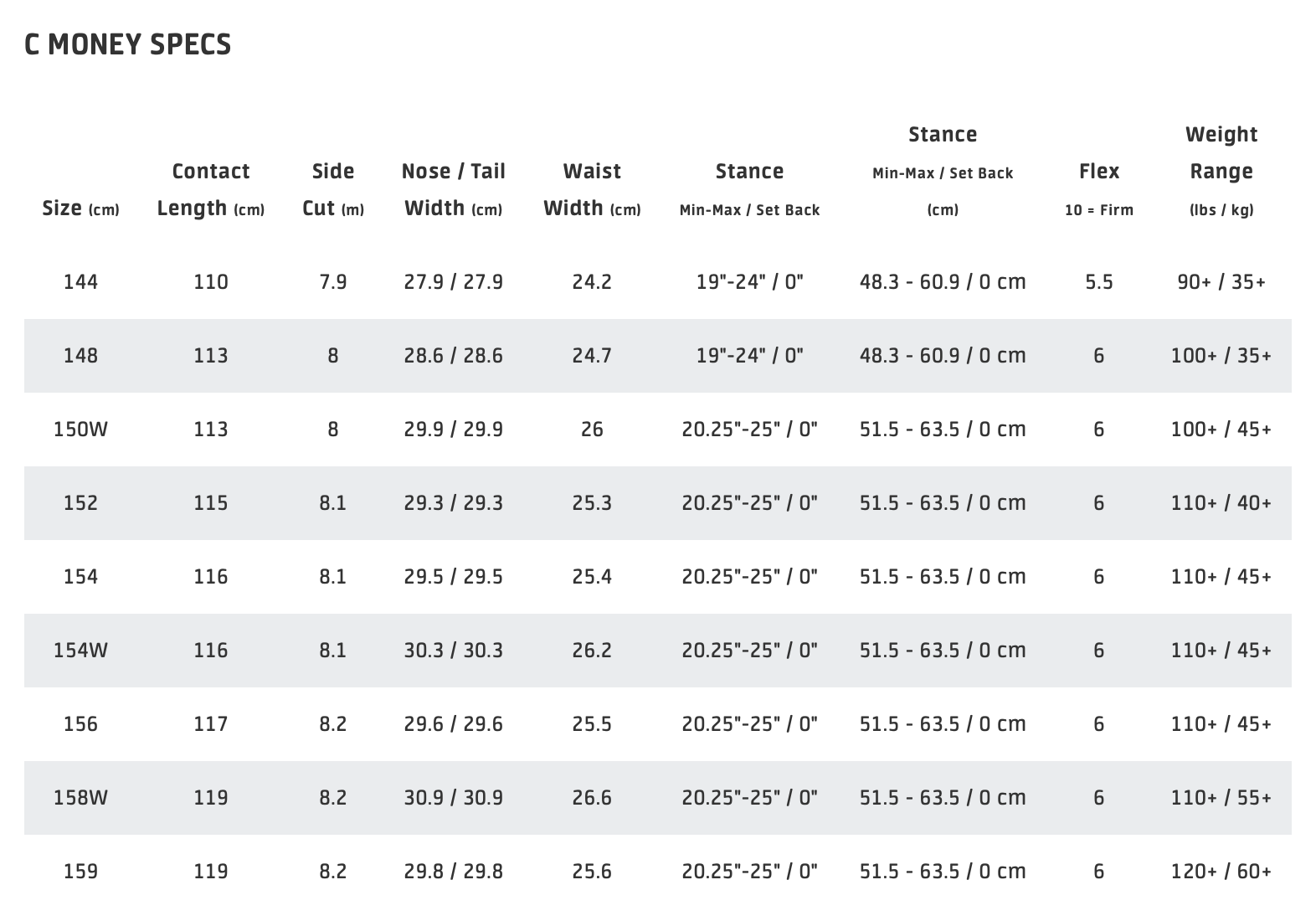Click the 158W size cell
The height and width of the screenshot is (921, 1316).
tap(80, 798)
